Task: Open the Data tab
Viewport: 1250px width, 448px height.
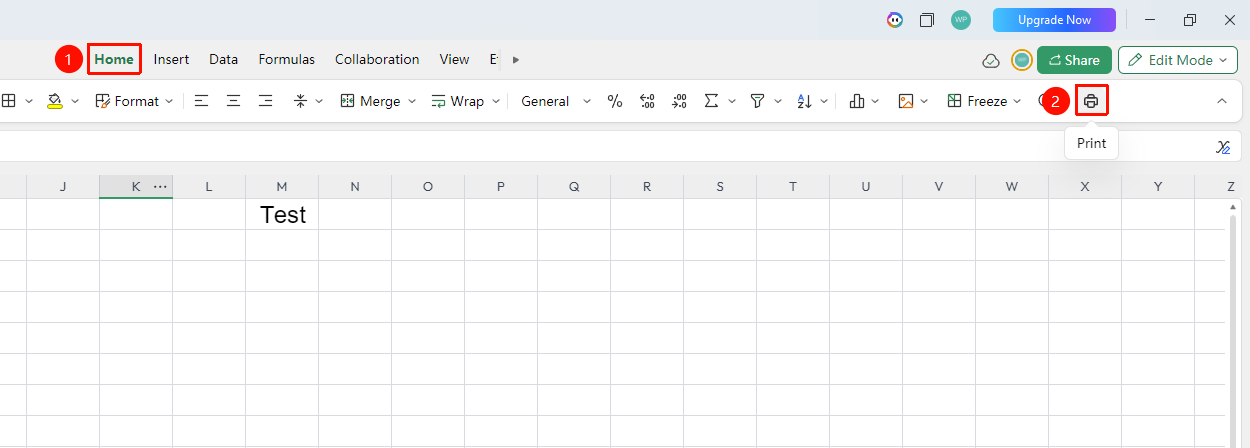Action: (223, 59)
